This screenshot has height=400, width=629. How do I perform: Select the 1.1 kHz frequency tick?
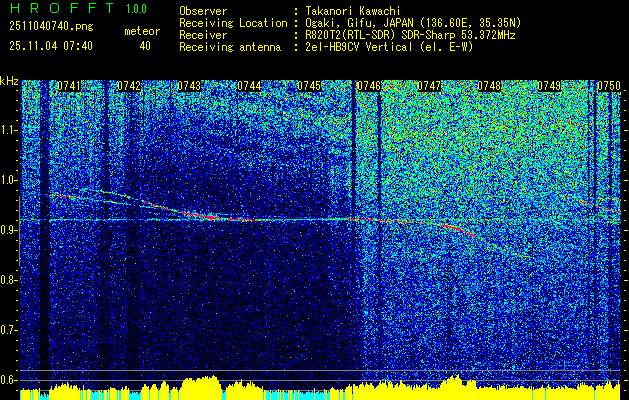(9, 129)
